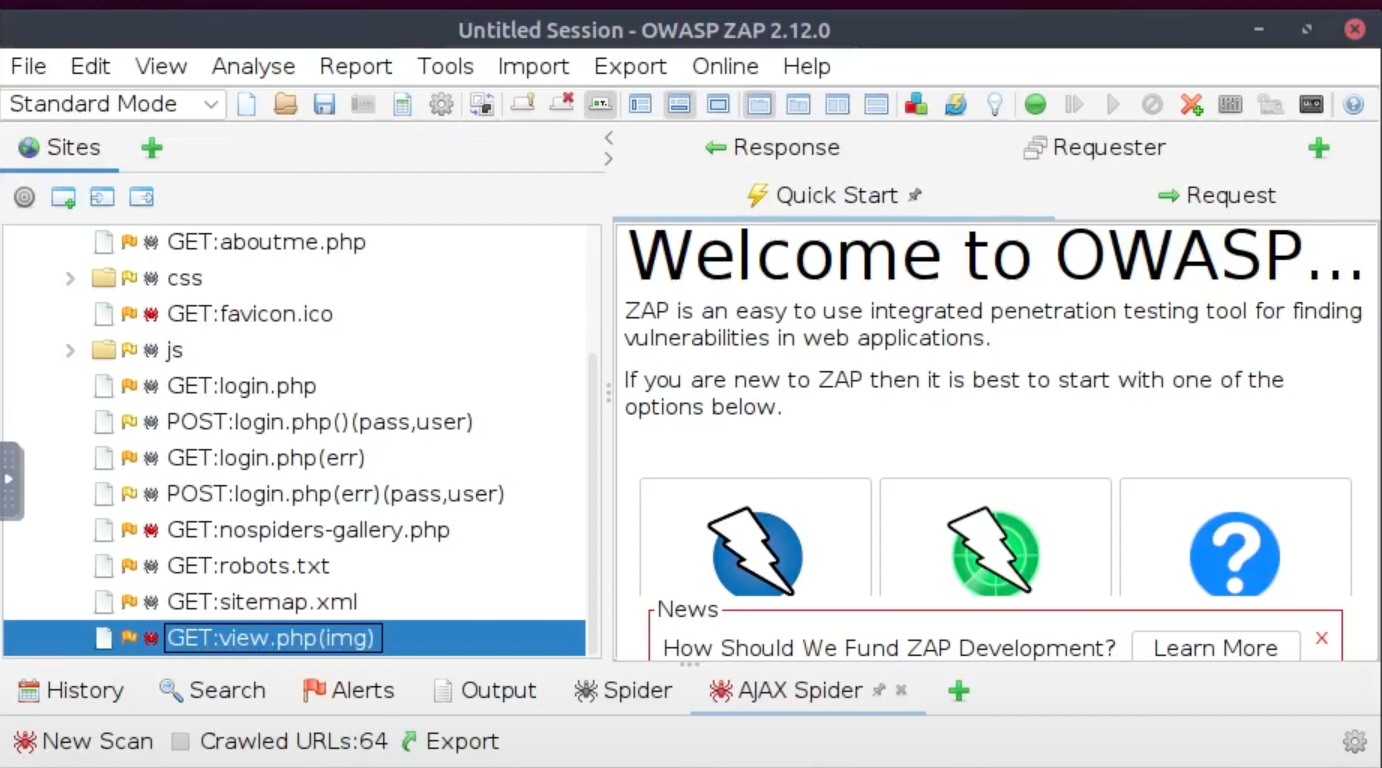Toggle expand information tabs layout
1382x768 pixels.
[x=679, y=104]
